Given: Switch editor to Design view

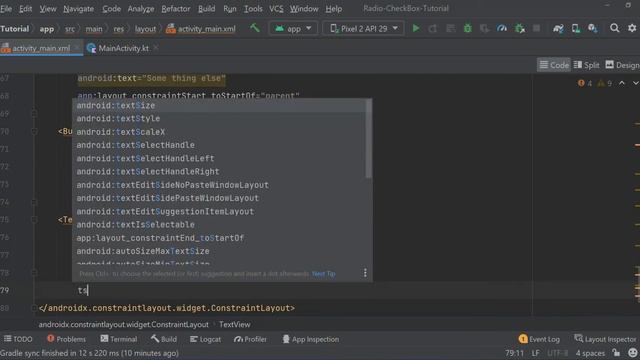Looking at the screenshot, I should 622,65.
